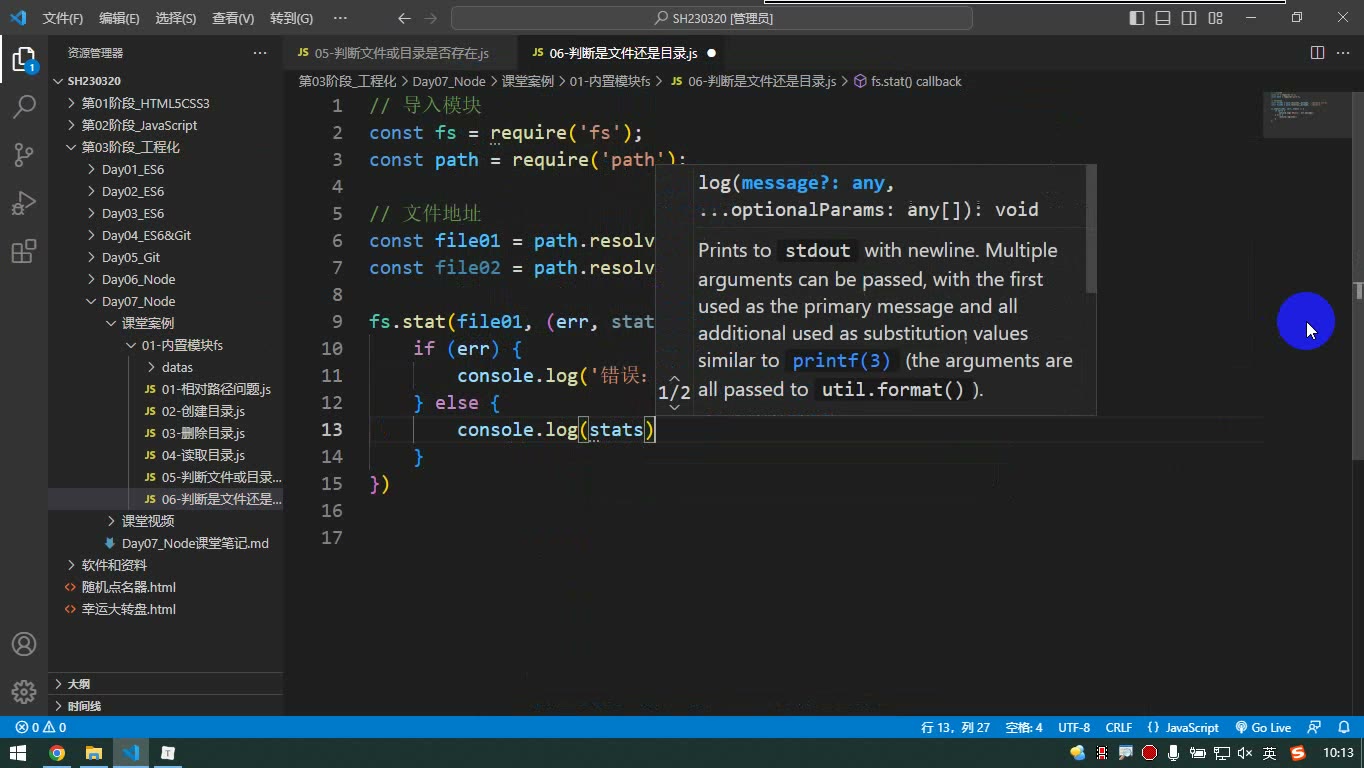Open the Explorer view in activity bar

(x=24, y=60)
